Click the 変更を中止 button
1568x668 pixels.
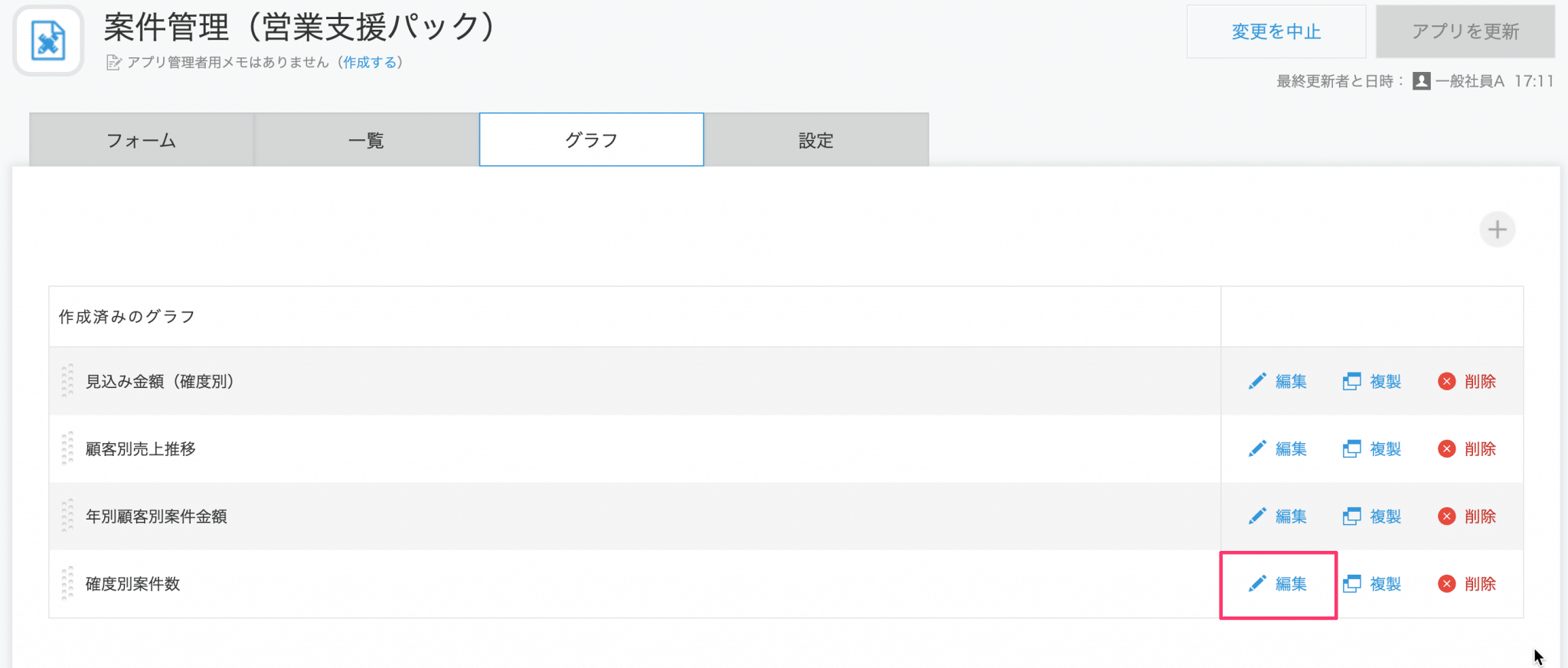[x=1276, y=31]
